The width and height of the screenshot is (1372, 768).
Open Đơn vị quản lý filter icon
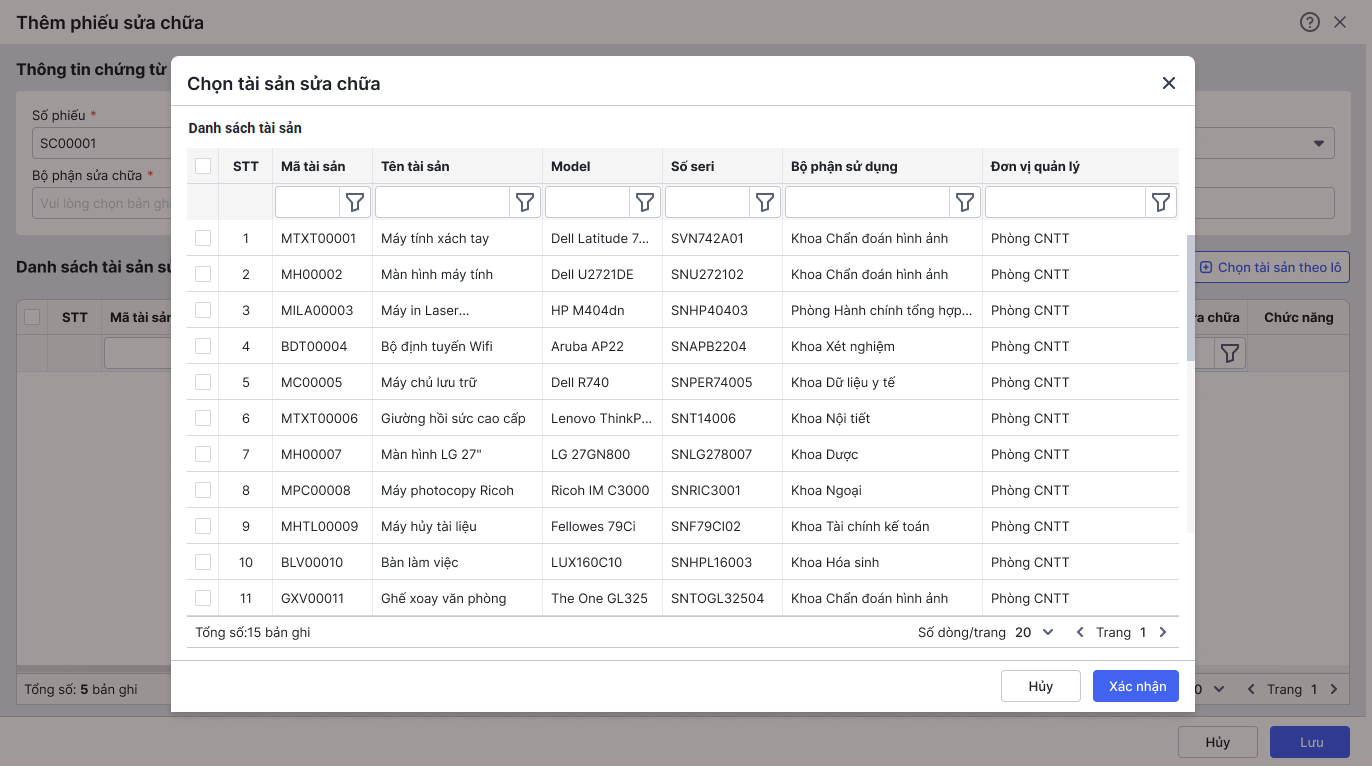[1161, 203]
